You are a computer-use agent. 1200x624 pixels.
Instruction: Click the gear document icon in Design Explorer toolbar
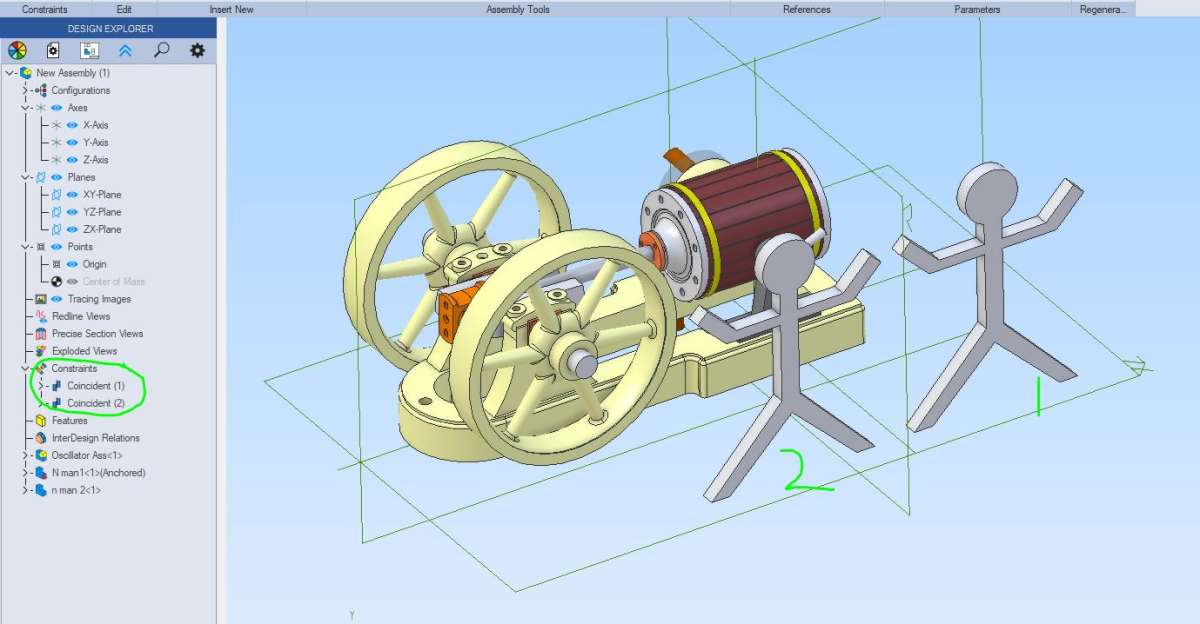[x=53, y=50]
